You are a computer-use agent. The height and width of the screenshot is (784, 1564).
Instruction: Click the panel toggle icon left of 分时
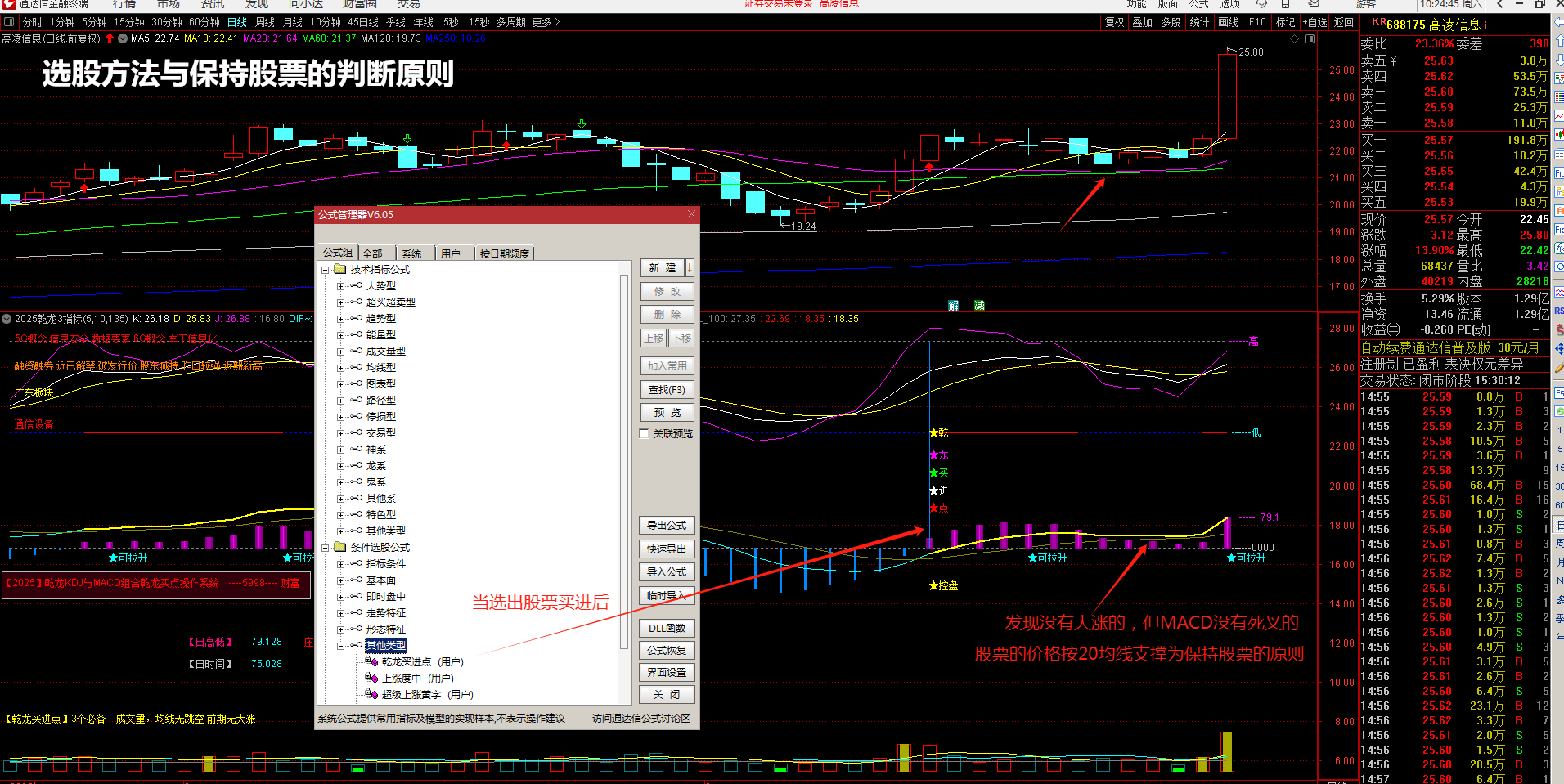point(10,22)
